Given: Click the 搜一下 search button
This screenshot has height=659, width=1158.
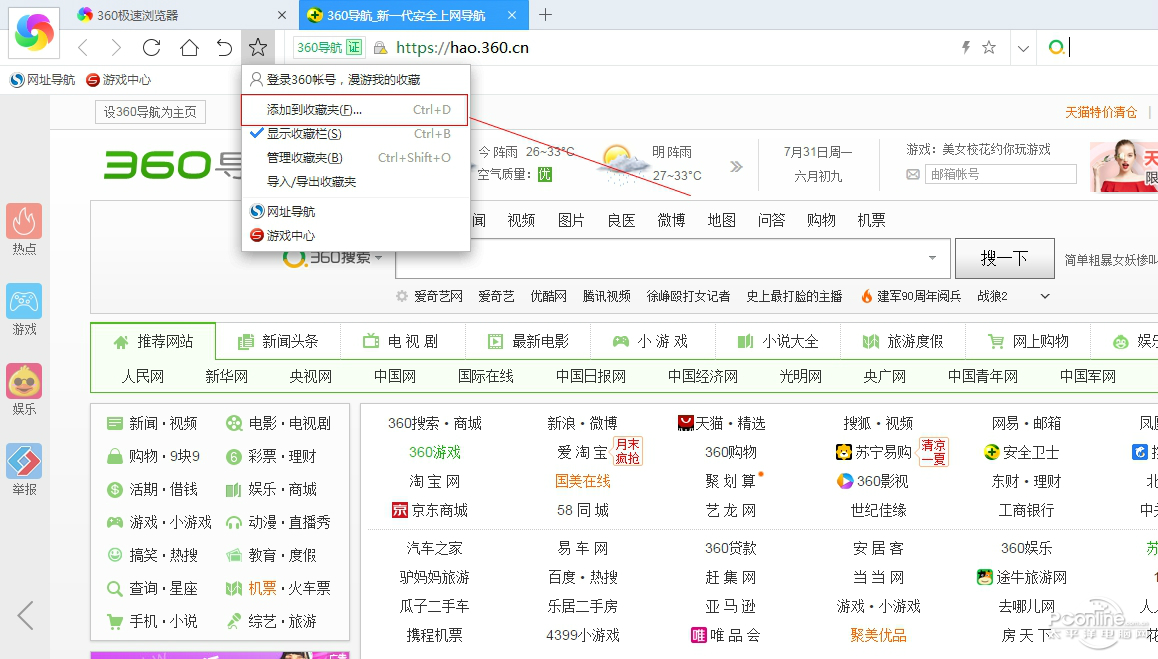Looking at the screenshot, I should [x=1004, y=258].
